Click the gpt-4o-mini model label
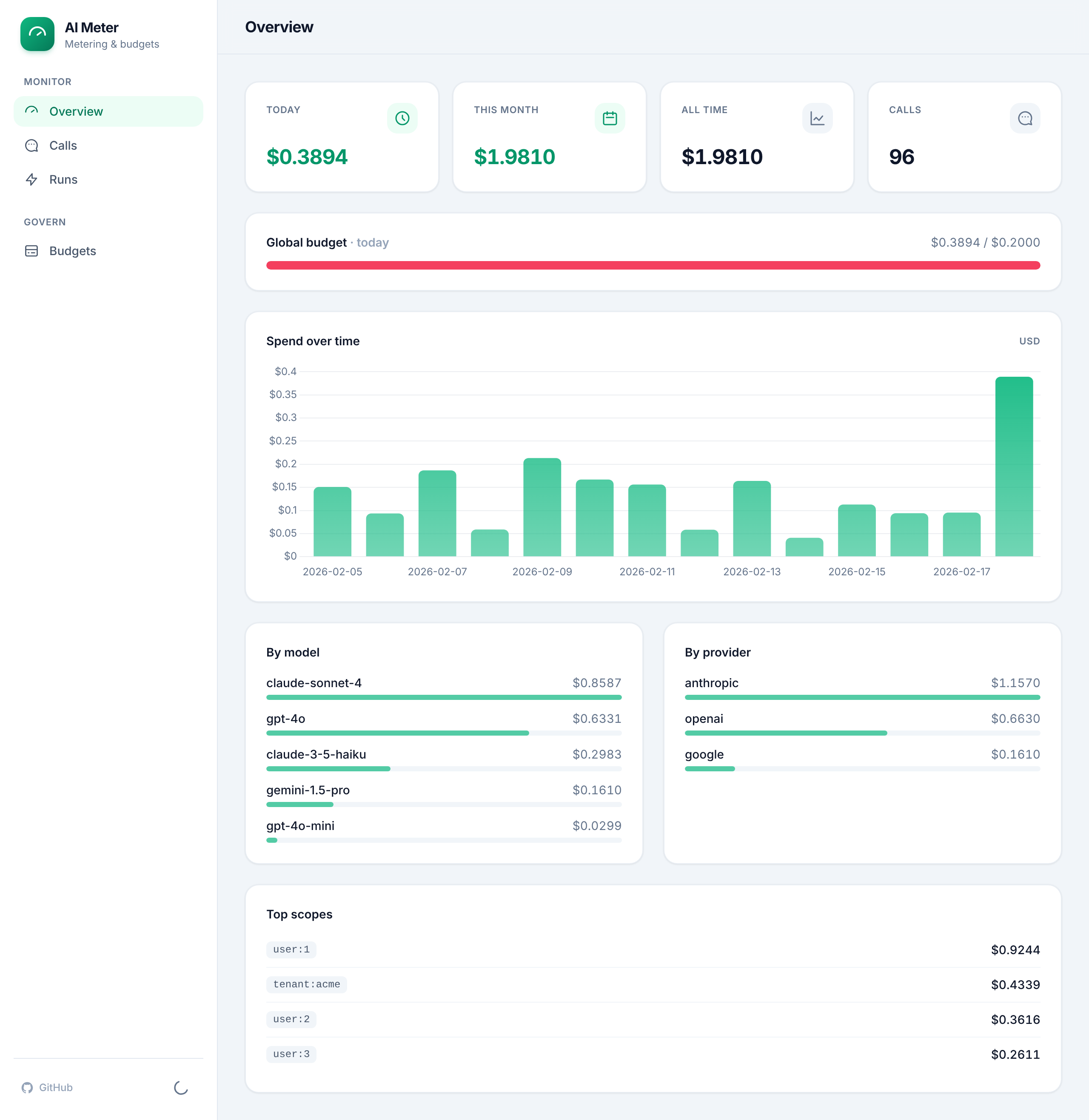Viewport: 1089px width, 1120px height. click(300, 826)
